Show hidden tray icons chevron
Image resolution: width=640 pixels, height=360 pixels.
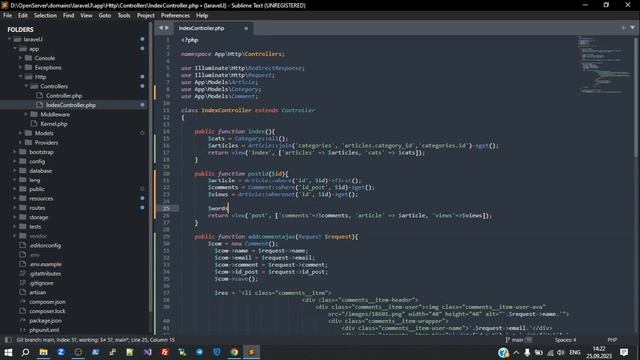(516, 352)
